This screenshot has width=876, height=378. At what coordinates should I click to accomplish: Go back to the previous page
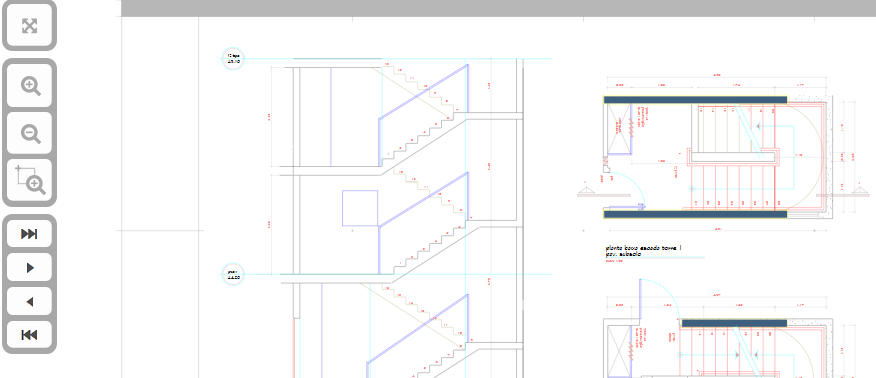point(29,302)
